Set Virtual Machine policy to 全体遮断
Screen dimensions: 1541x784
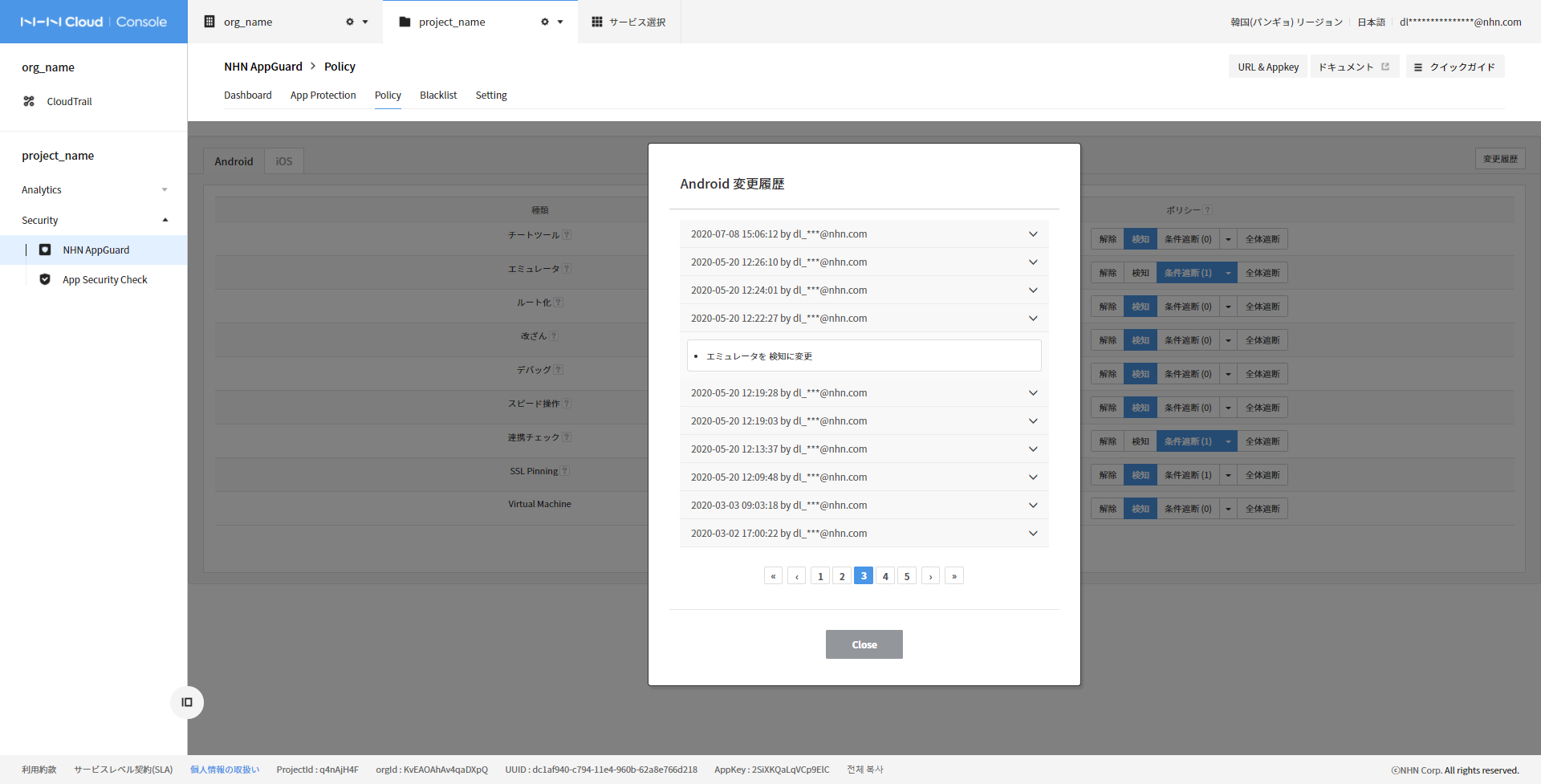[1262, 509]
